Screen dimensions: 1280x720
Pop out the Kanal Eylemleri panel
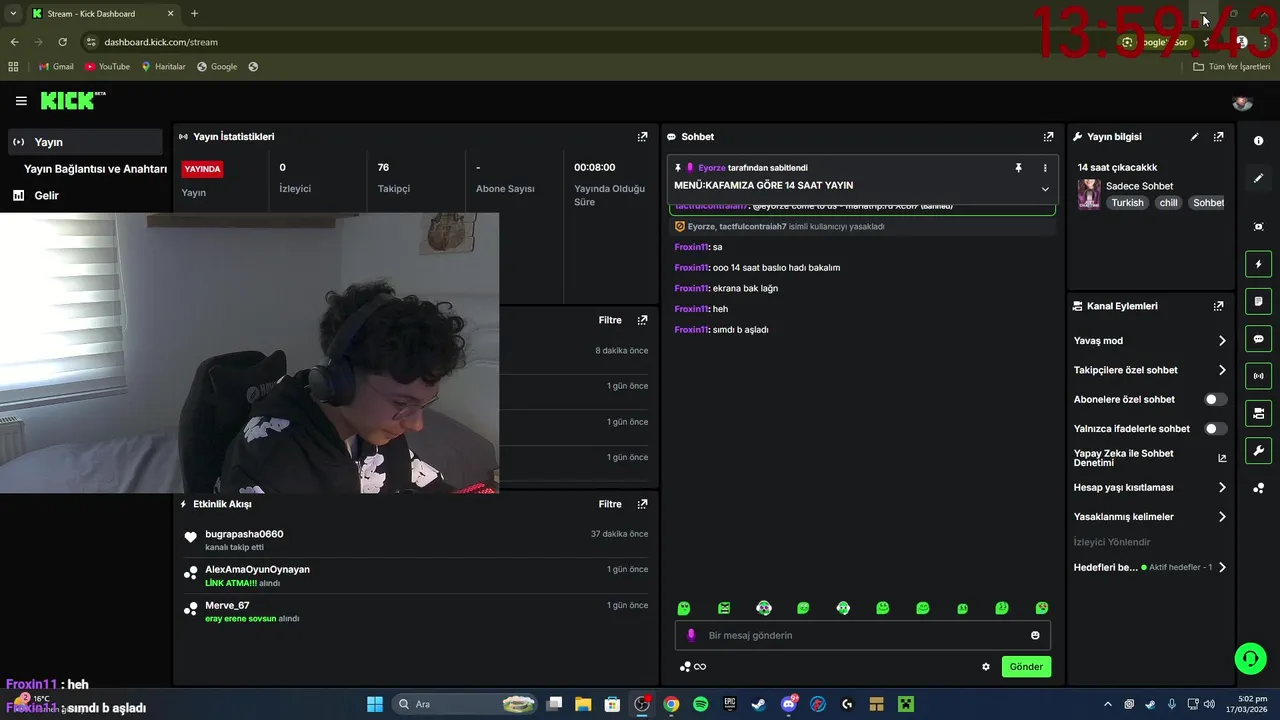pyautogui.click(x=1218, y=306)
